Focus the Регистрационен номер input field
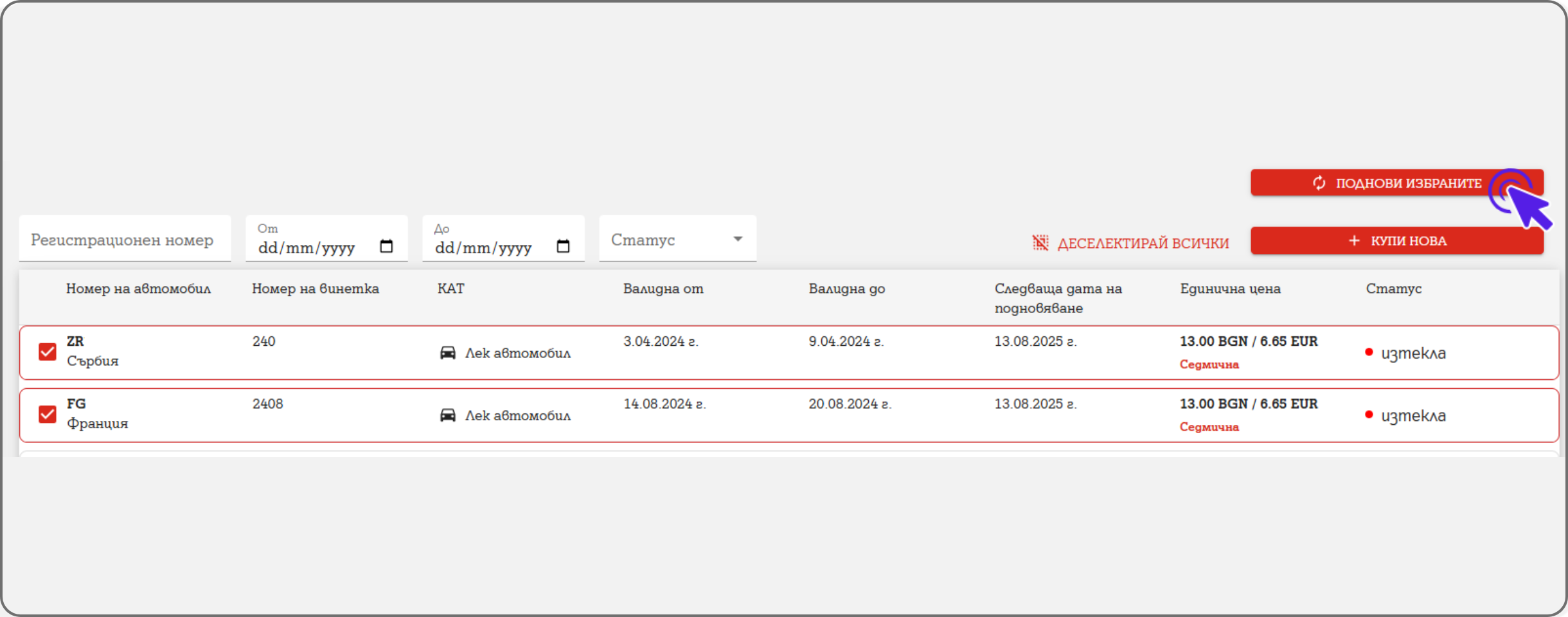Image resolution: width=1568 pixels, height=617 pixels. 125,240
